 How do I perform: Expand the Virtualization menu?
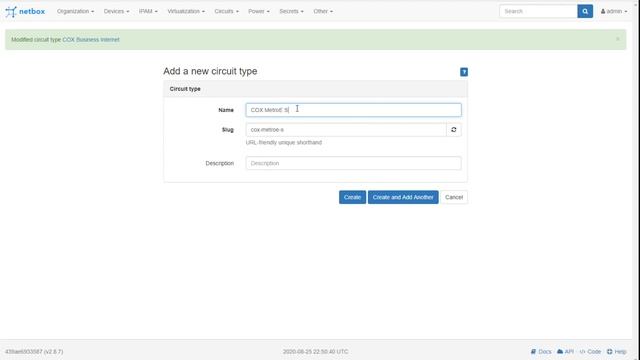186,11
